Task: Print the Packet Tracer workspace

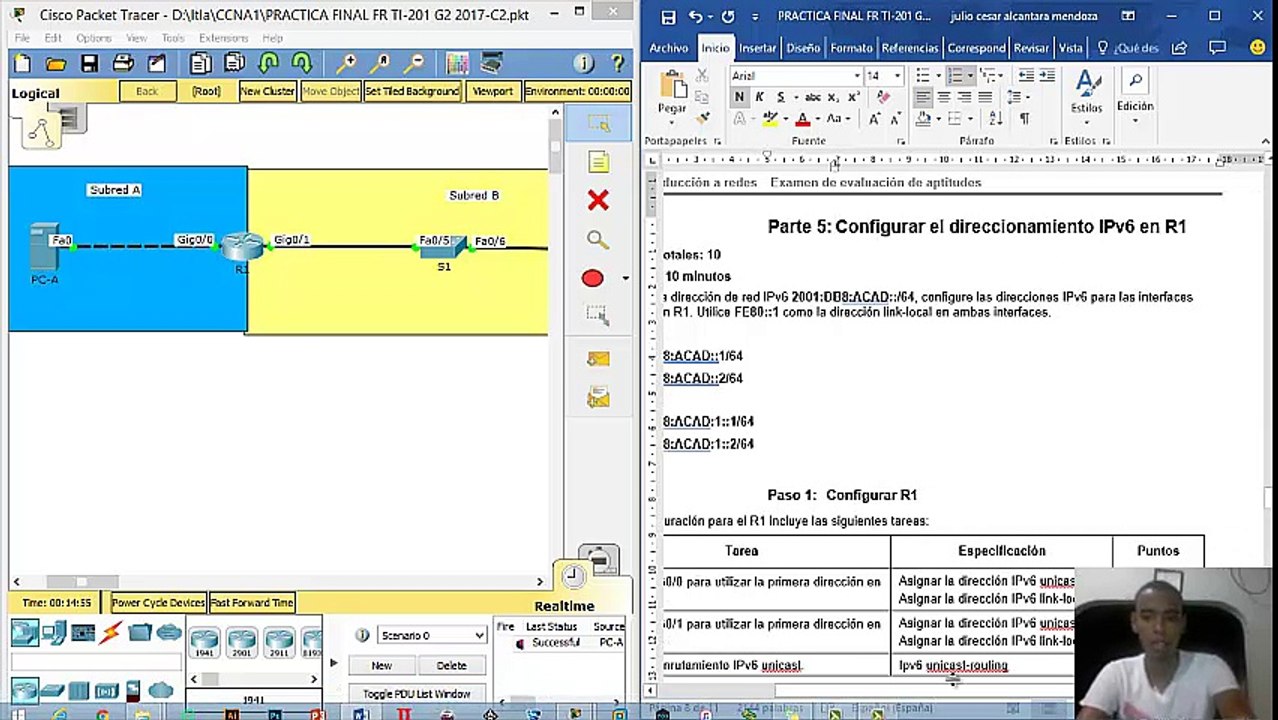Action: (x=123, y=63)
